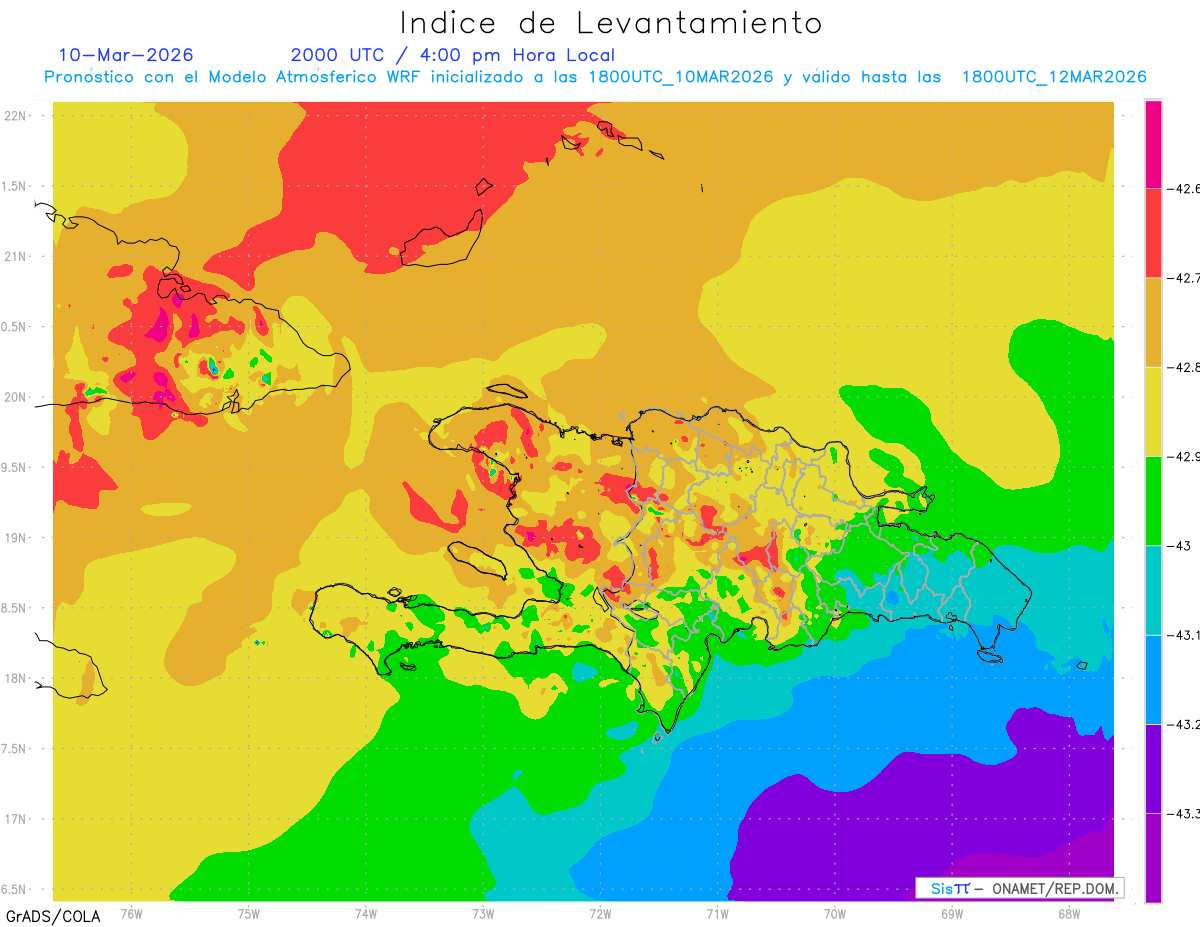Select the legend value -43.2

coord(1183,724)
